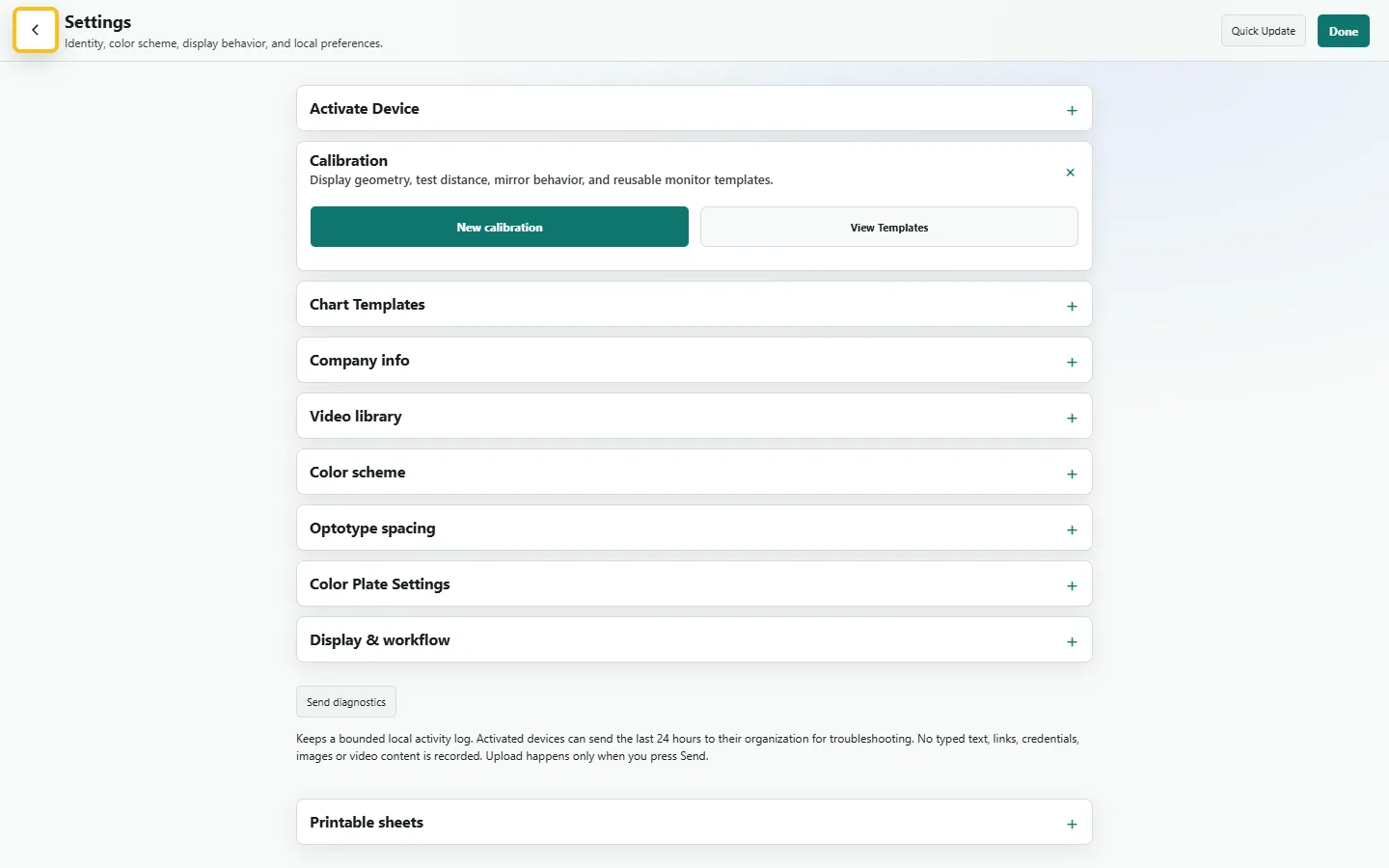Expand Company info with its plus icon
This screenshot has height=868, width=1389.
pyautogui.click(x=1072, y=362)
